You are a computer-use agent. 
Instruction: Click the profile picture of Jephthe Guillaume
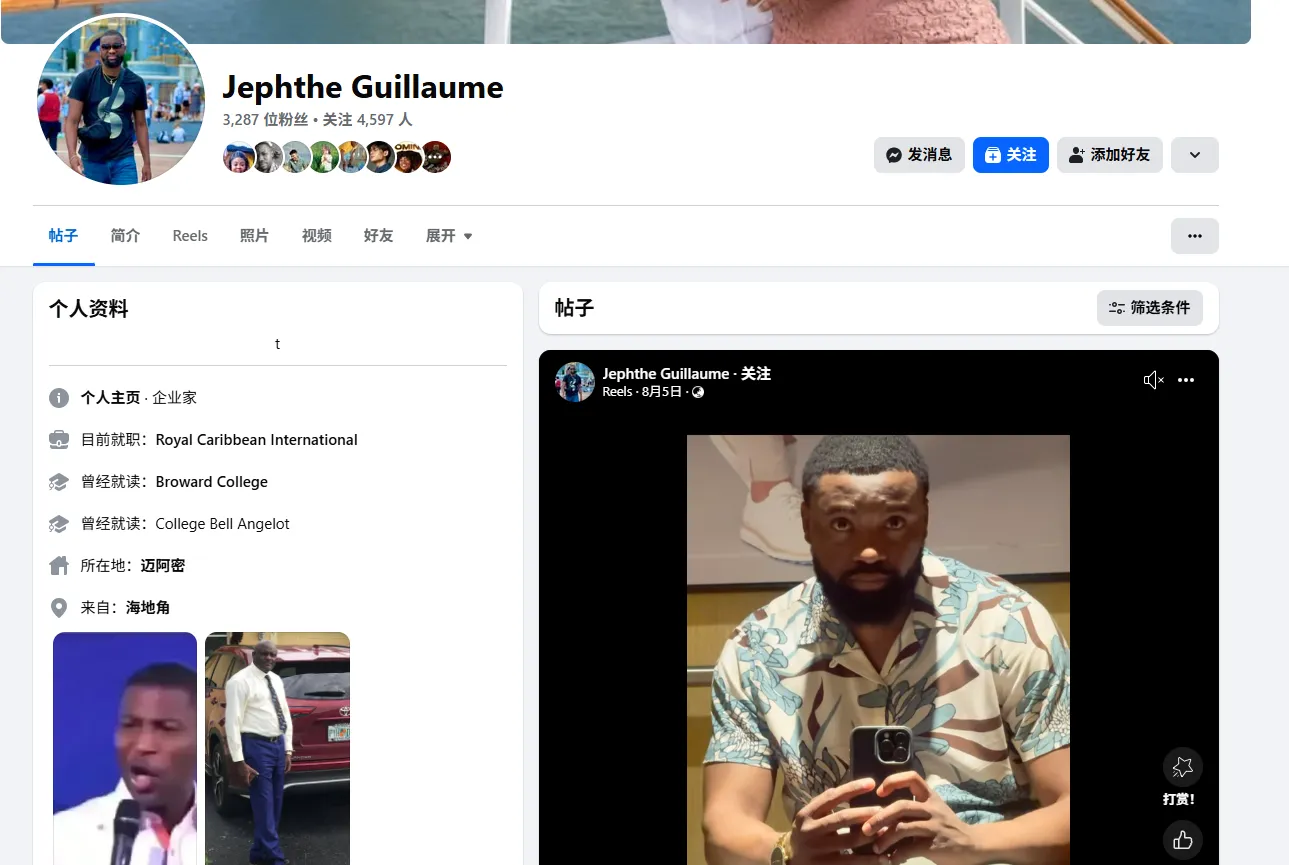tap(120, 100)
